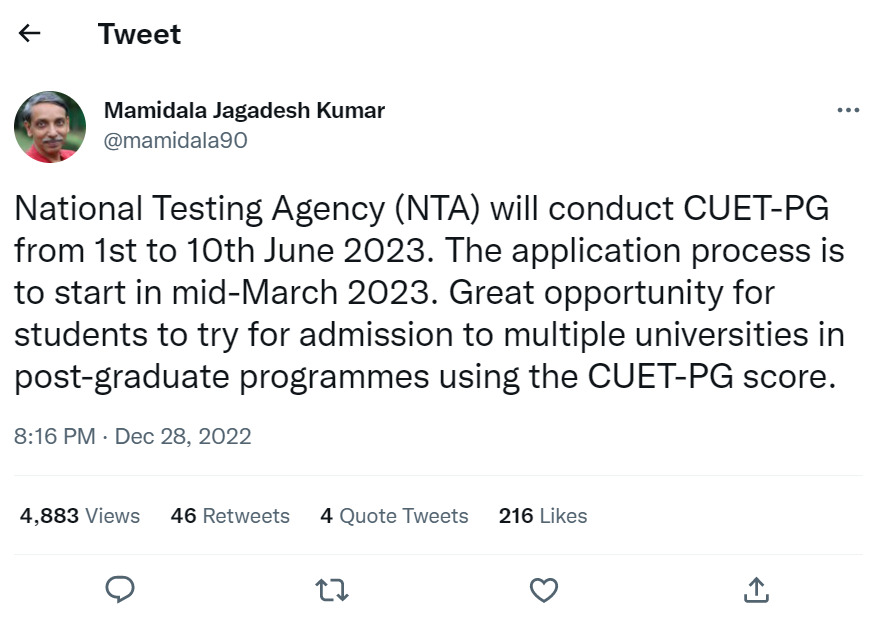Image resolution: width=883 pixels, height=619 pixels.
Task: Click the 8:16 PM timestamp
Action: [55, 436]
